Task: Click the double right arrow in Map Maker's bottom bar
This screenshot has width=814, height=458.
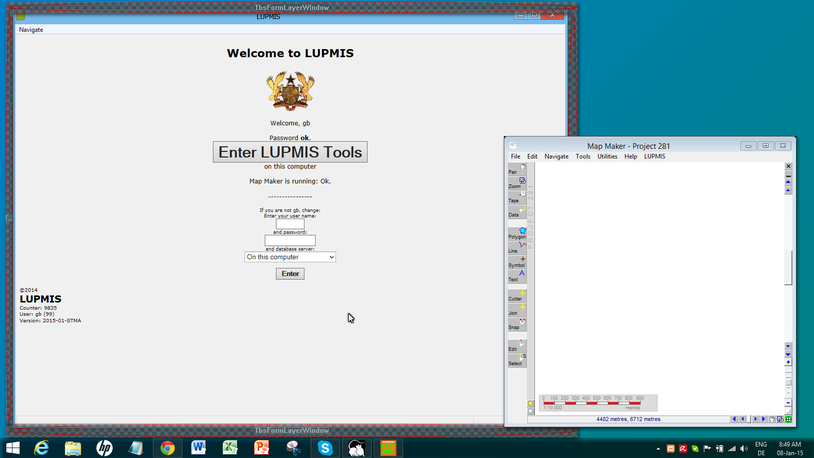Action: pos(764,419)
